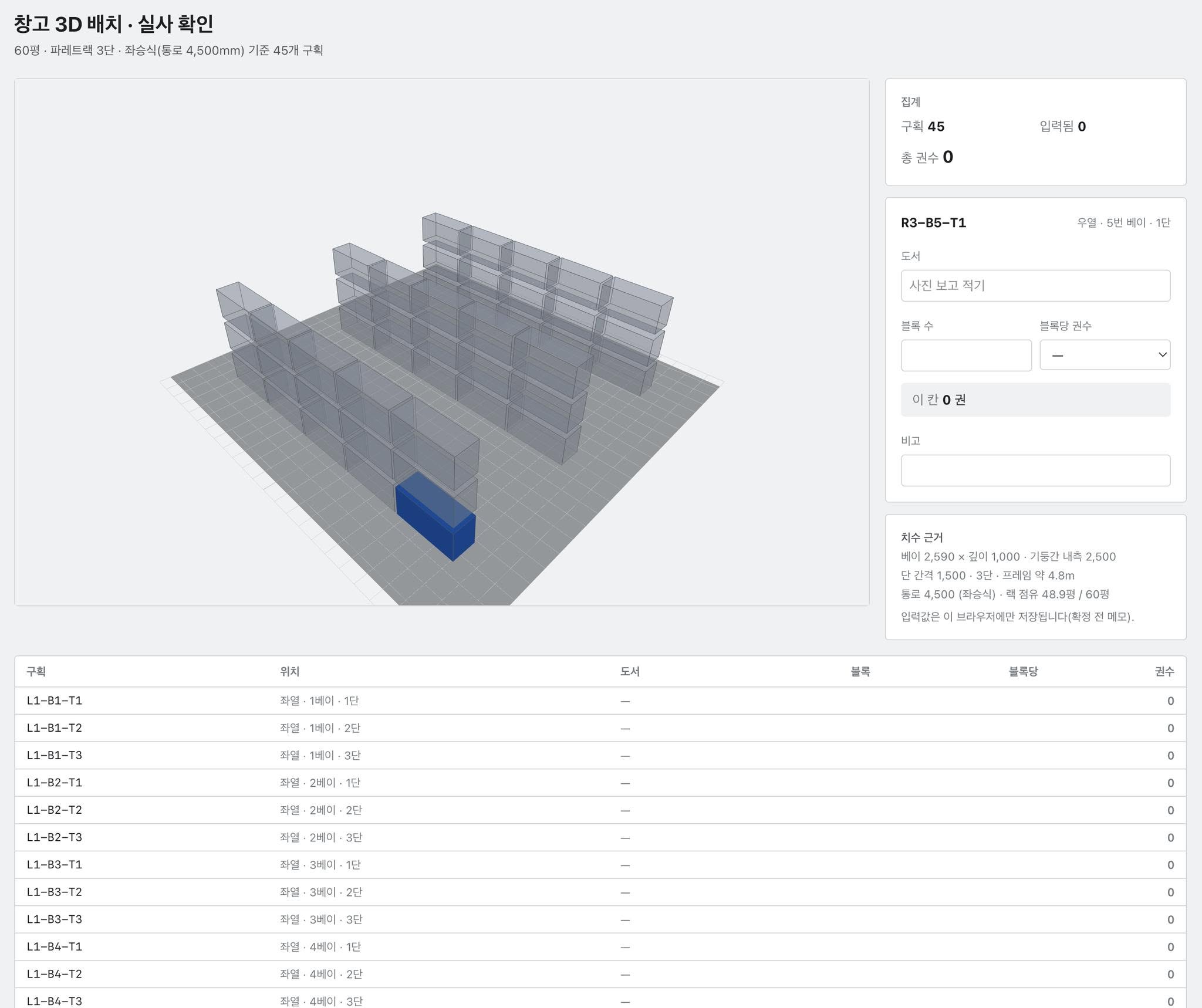The width and height of the screenshot is (1202, 1008).
Task: Click the 블록당 column header
Action: click(x=1023, y=672)
